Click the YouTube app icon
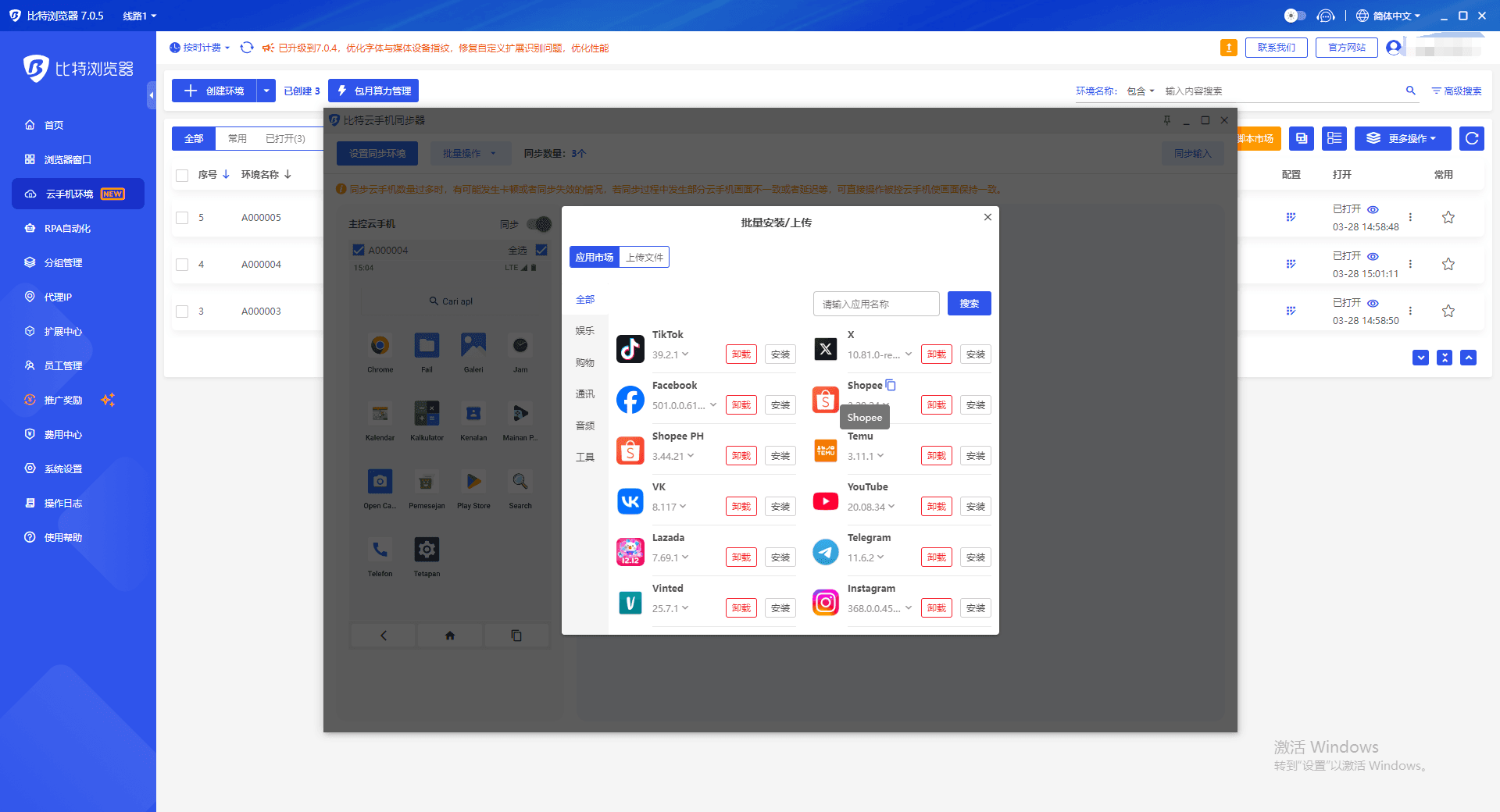The height and width of the screenshot is (812, 1500). (x=826, y=501)
